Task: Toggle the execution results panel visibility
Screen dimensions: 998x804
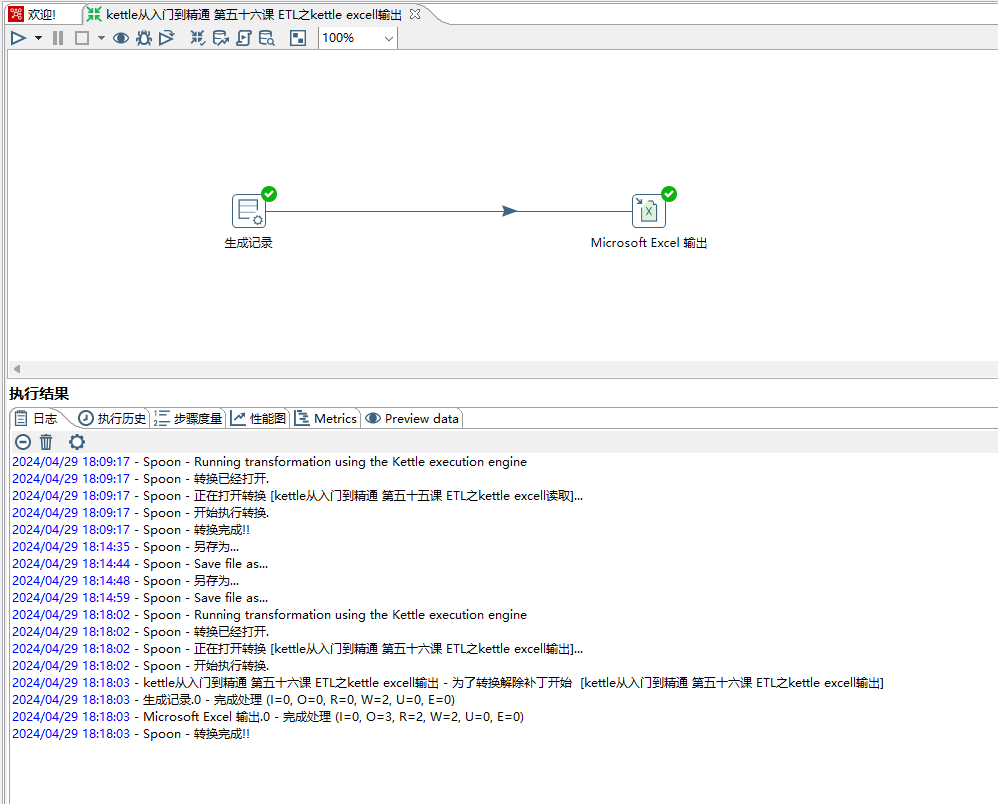Action: [x=298, y=38]
